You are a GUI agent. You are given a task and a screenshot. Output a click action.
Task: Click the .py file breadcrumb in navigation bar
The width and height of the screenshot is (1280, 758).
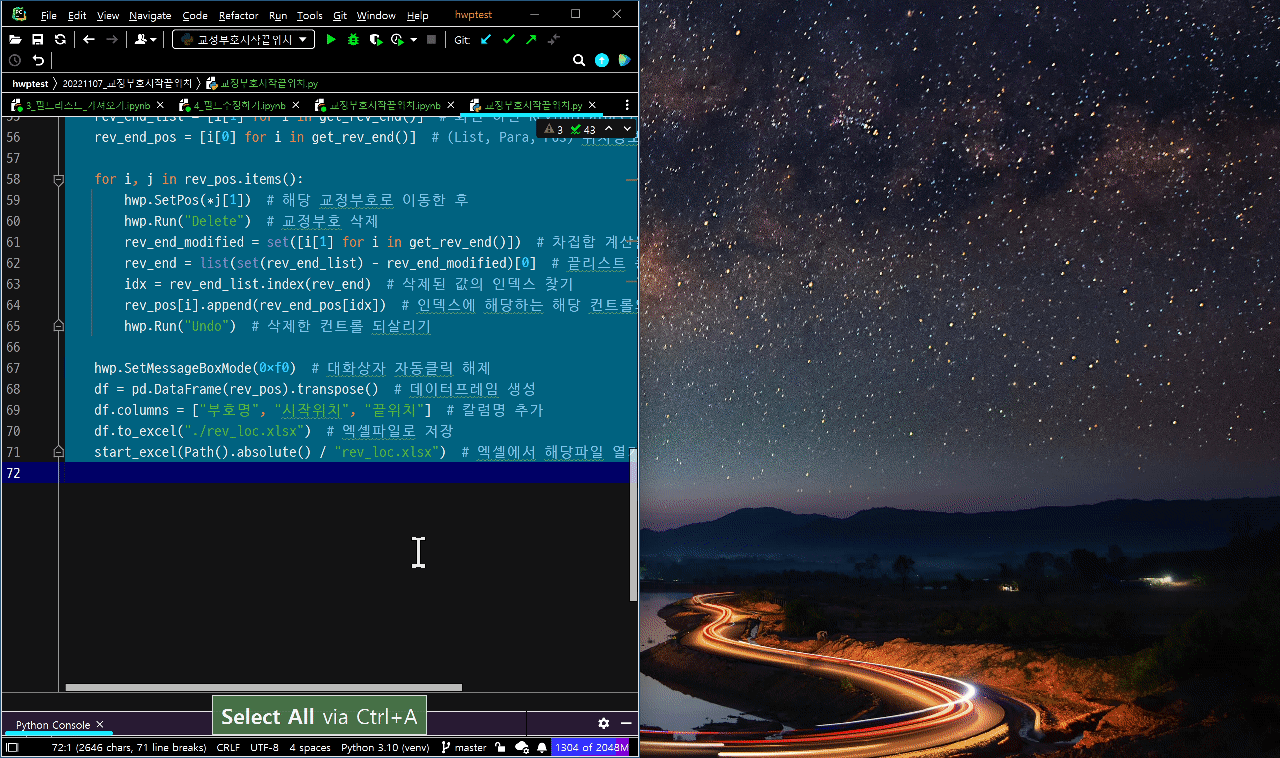[x=261, y=83]
